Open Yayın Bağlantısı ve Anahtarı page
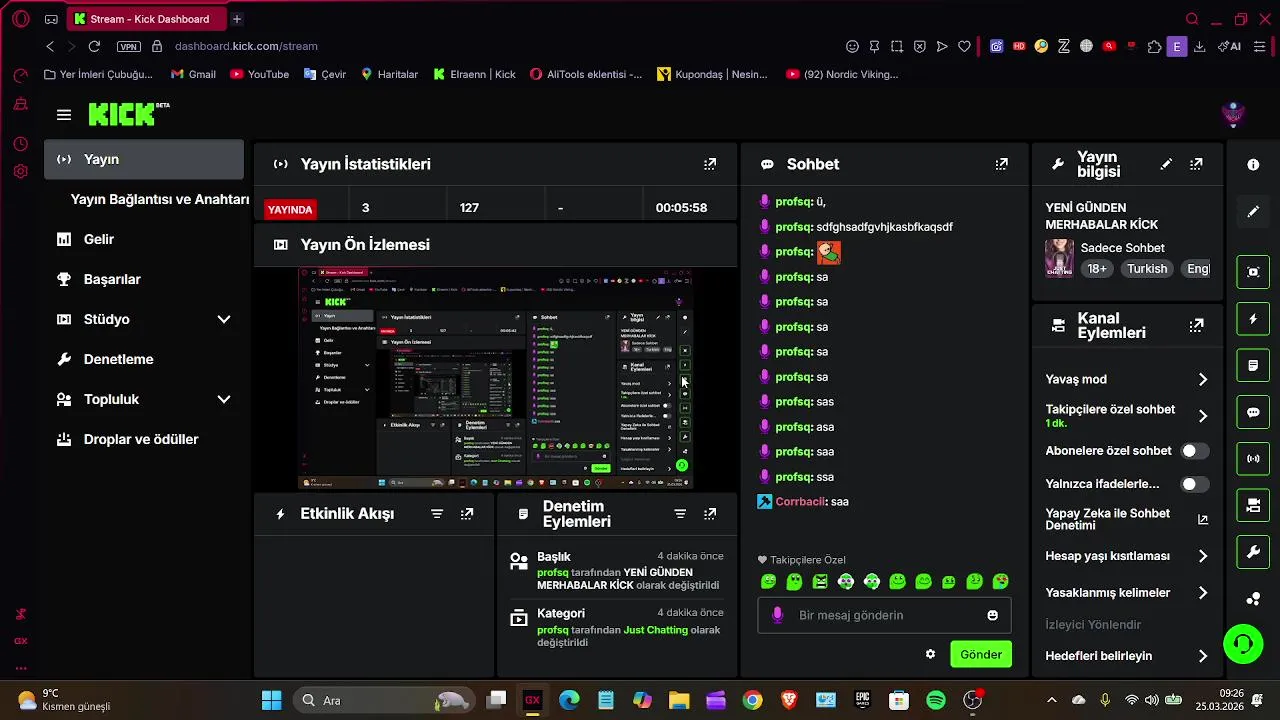Image resolution: width=1280 pixels, height=720 pixels. coord(160,199)
